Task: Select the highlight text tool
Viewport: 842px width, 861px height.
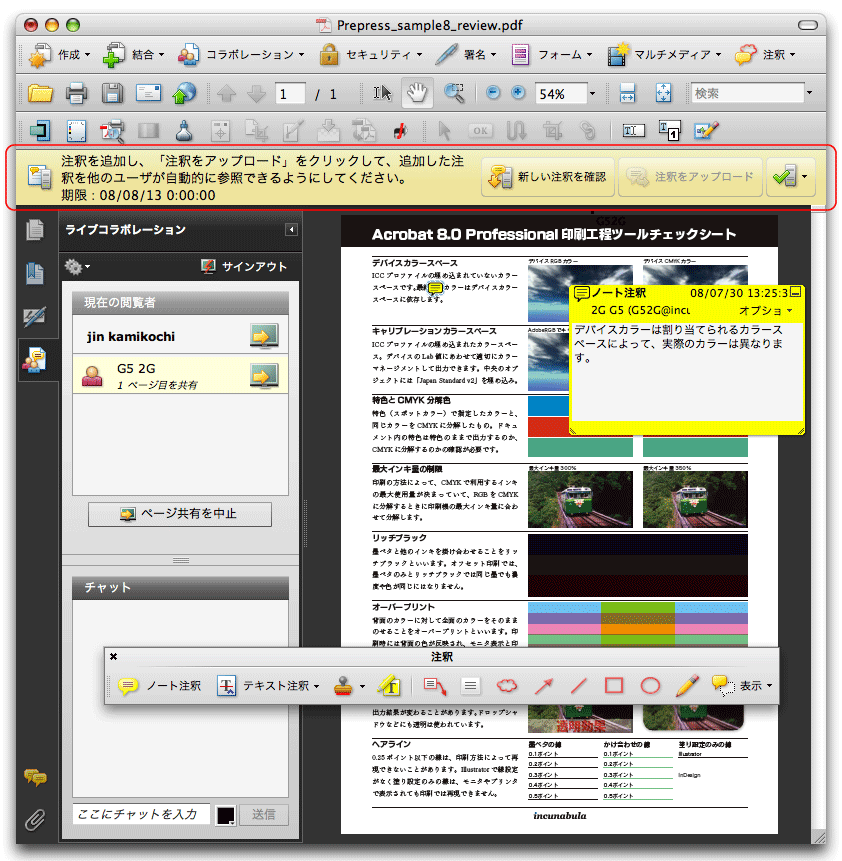Action: pyautogui.click(x=389, y=686)
